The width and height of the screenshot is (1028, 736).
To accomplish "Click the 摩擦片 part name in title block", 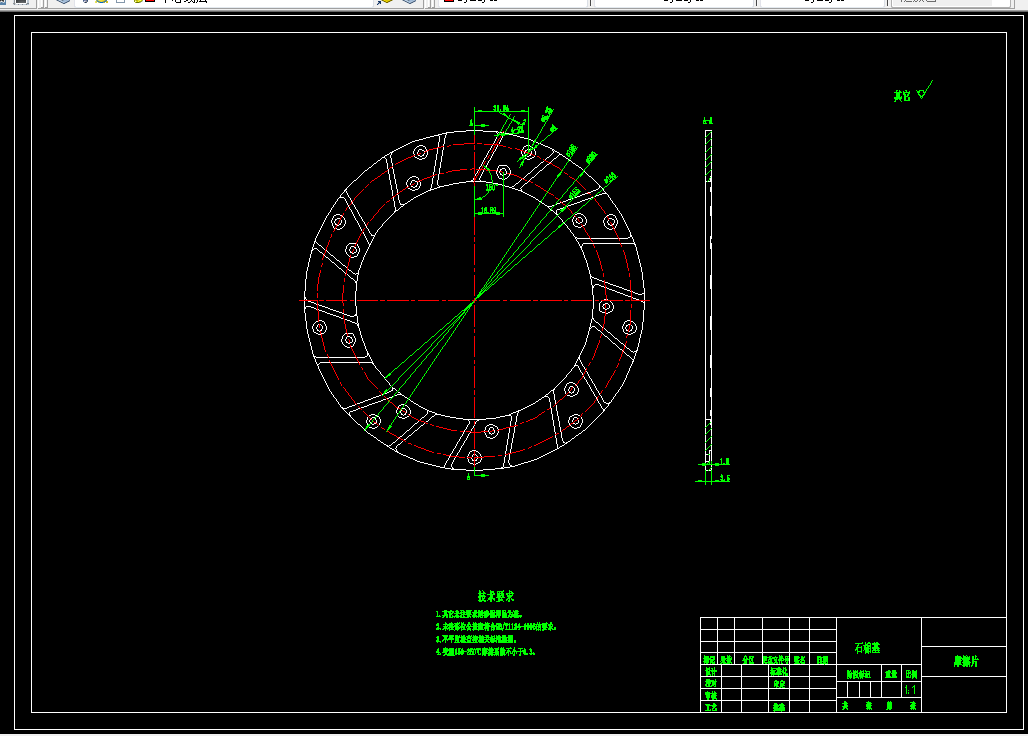I will 966,661.
